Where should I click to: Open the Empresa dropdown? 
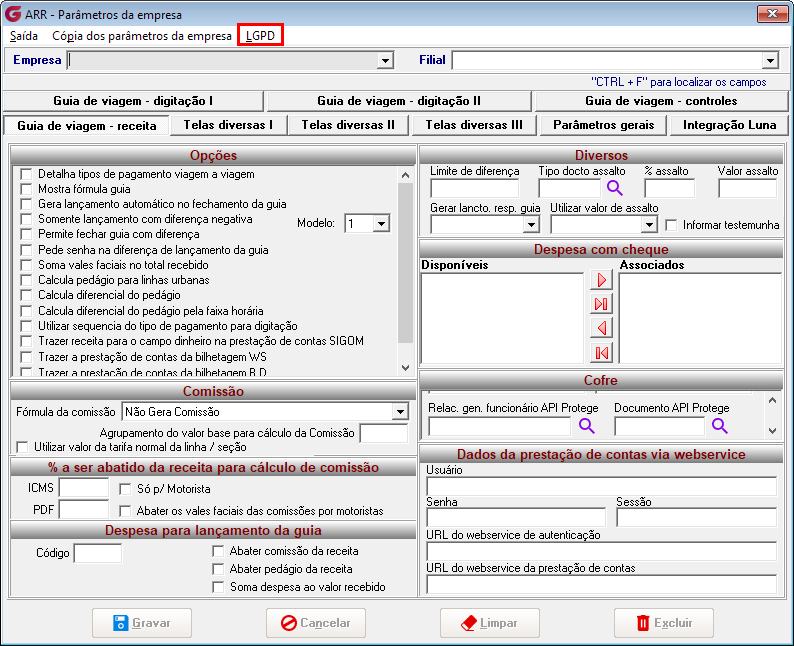[x=385, y=61]
